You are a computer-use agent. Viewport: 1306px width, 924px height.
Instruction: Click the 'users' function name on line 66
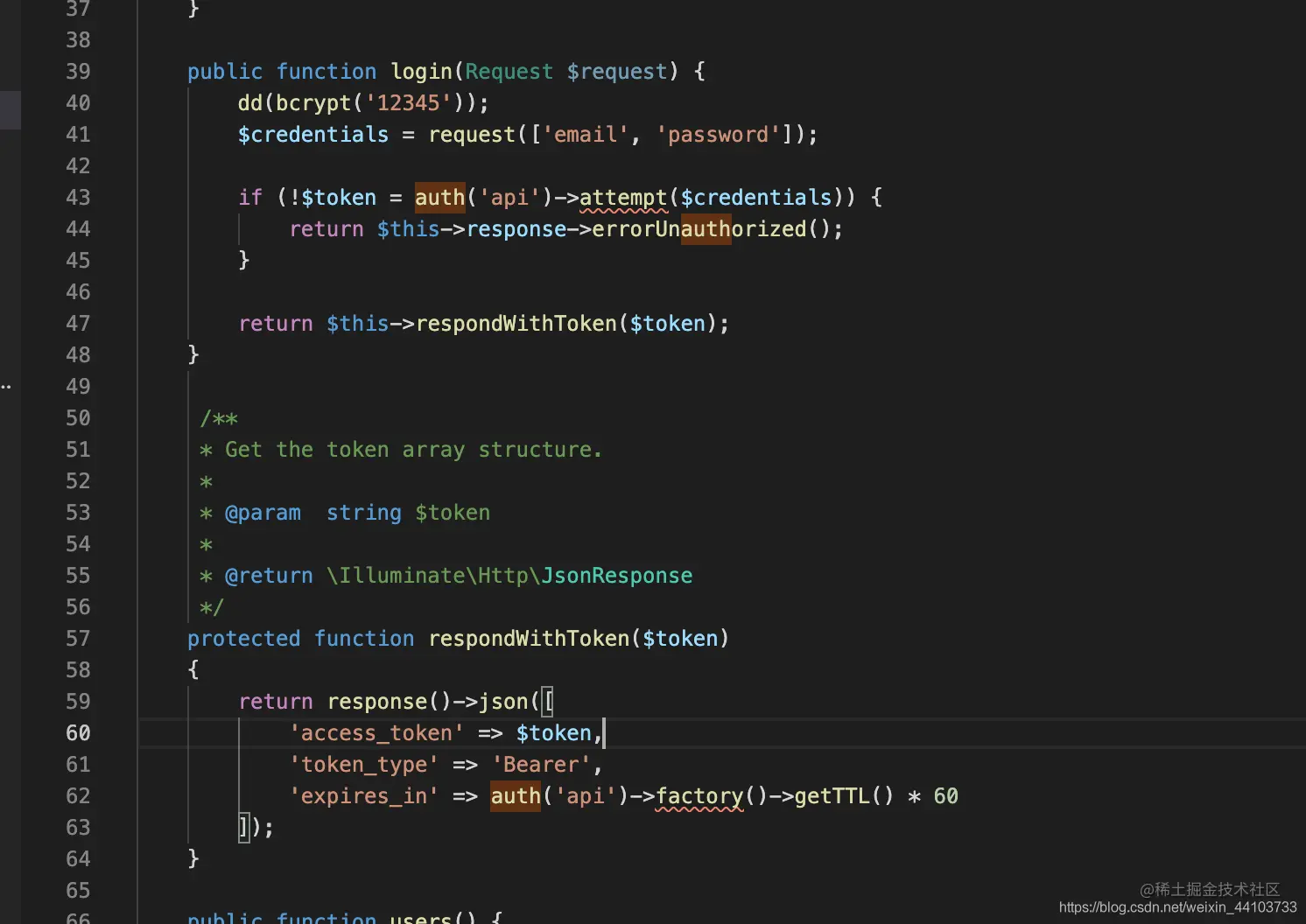coord(420,917)
